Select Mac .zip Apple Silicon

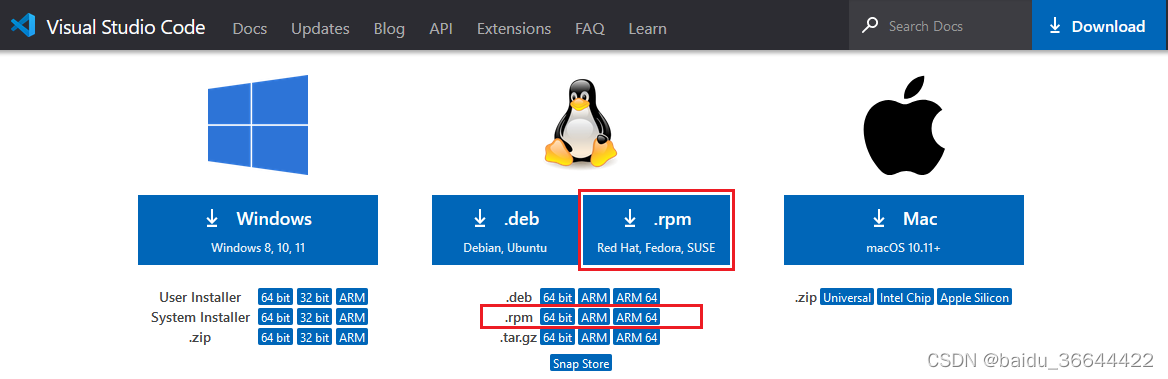(x=974, y=297)
